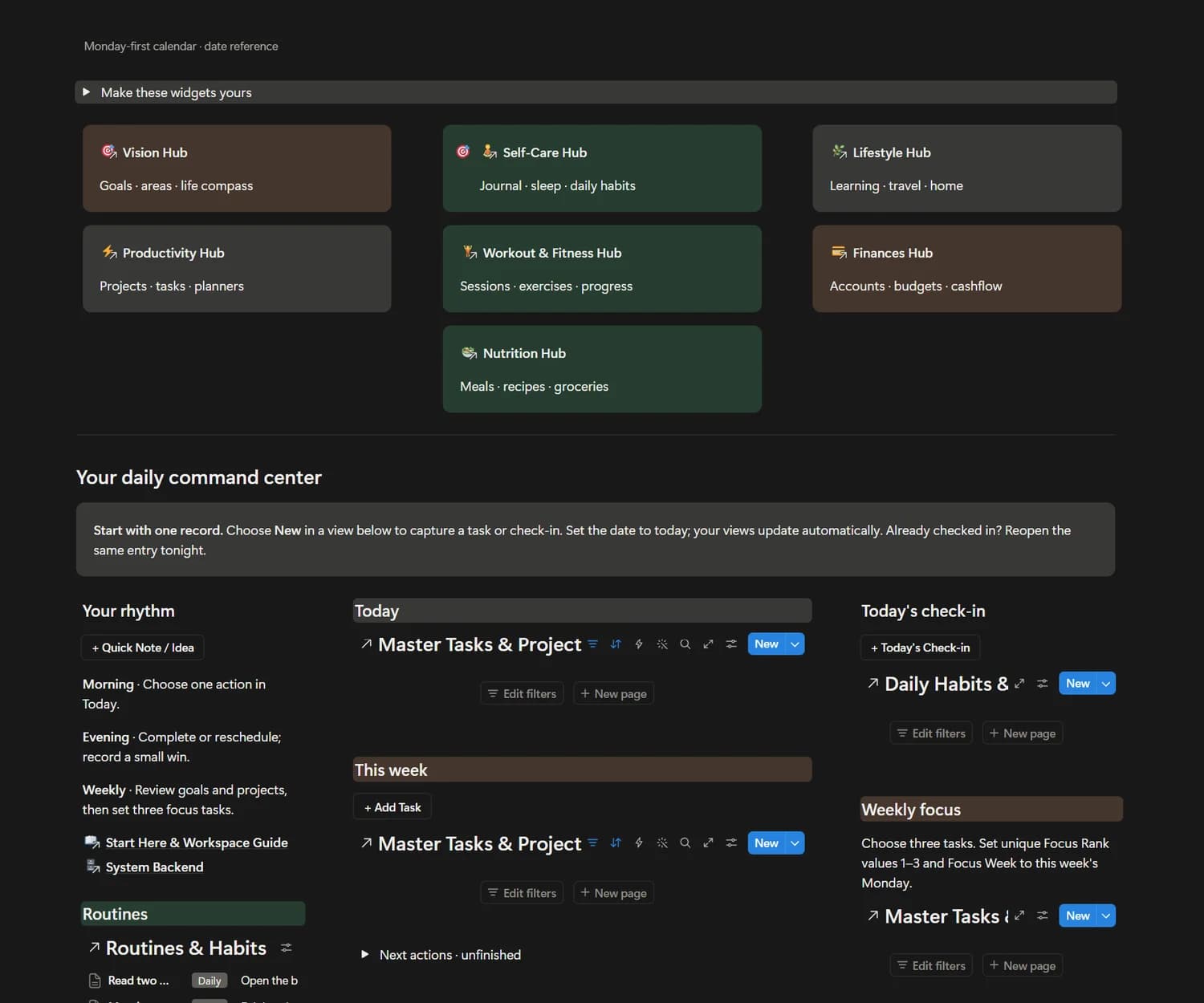
Task: Click Edit filters in Weekly focus
Action: point(931,965)
